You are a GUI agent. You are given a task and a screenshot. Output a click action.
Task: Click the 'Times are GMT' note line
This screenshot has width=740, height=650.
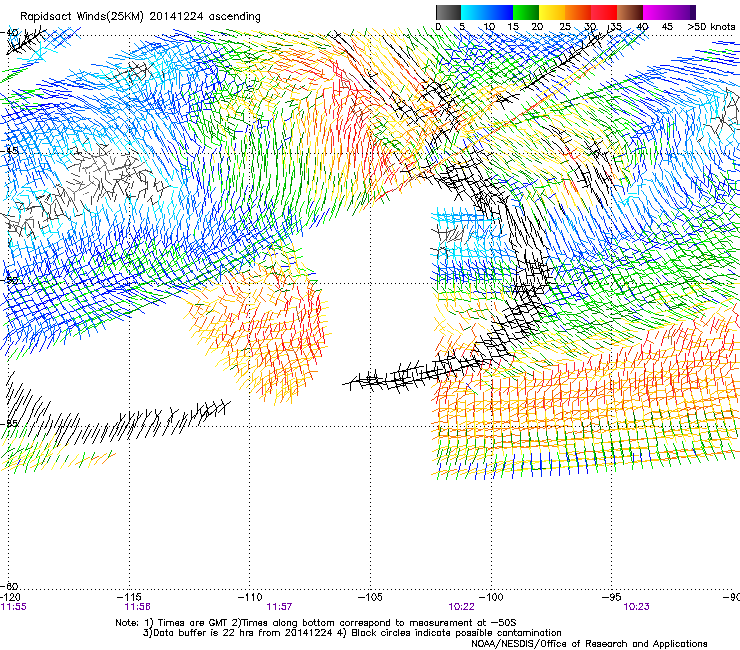pos(316,623)
